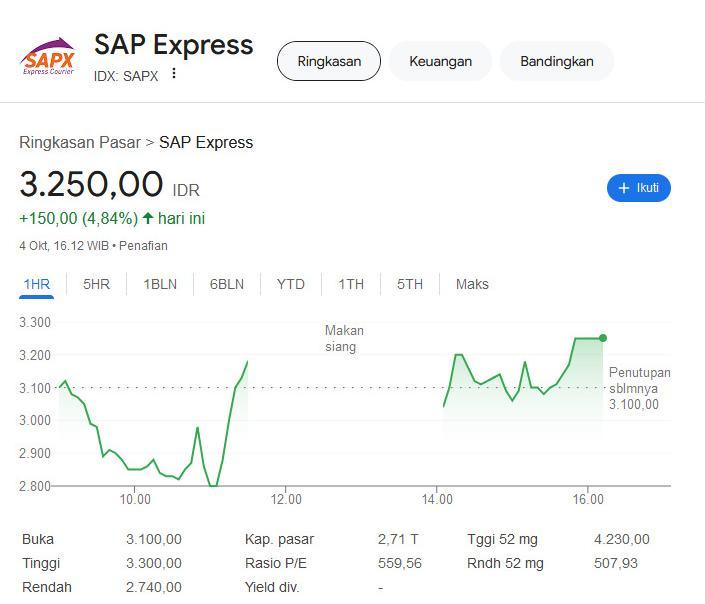Viewport: 705px width, 604px height.
Task: Open the Bandingkan tab
Action: click(x=557, y=61)
